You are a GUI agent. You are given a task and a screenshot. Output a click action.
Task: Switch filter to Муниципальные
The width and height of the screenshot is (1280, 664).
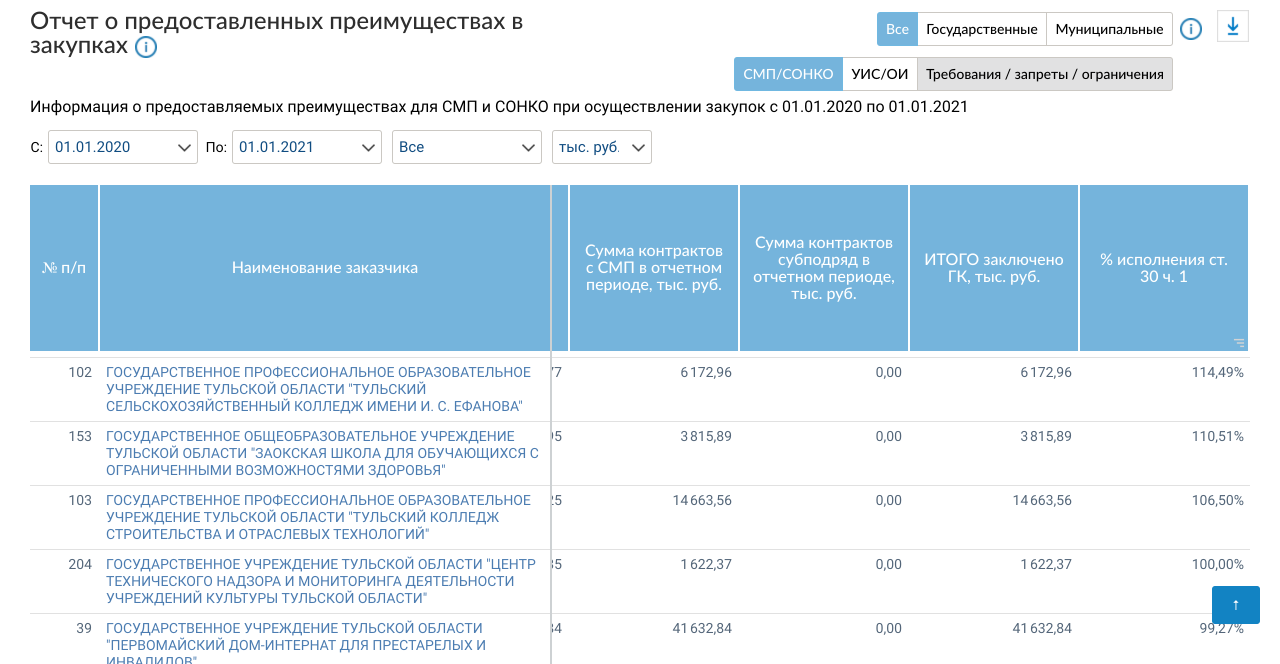[x=1109, y=29]
